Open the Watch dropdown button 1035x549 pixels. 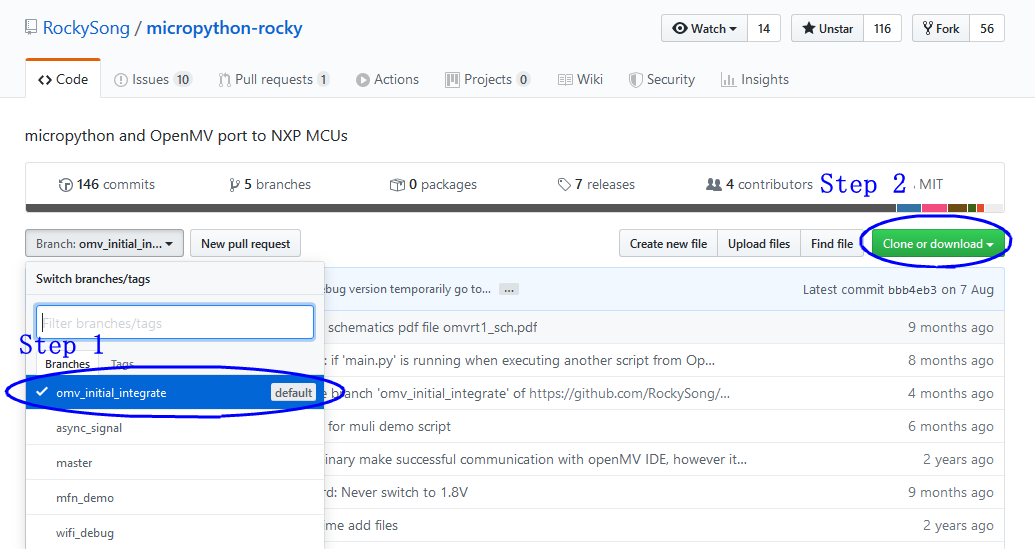point(704,28)
